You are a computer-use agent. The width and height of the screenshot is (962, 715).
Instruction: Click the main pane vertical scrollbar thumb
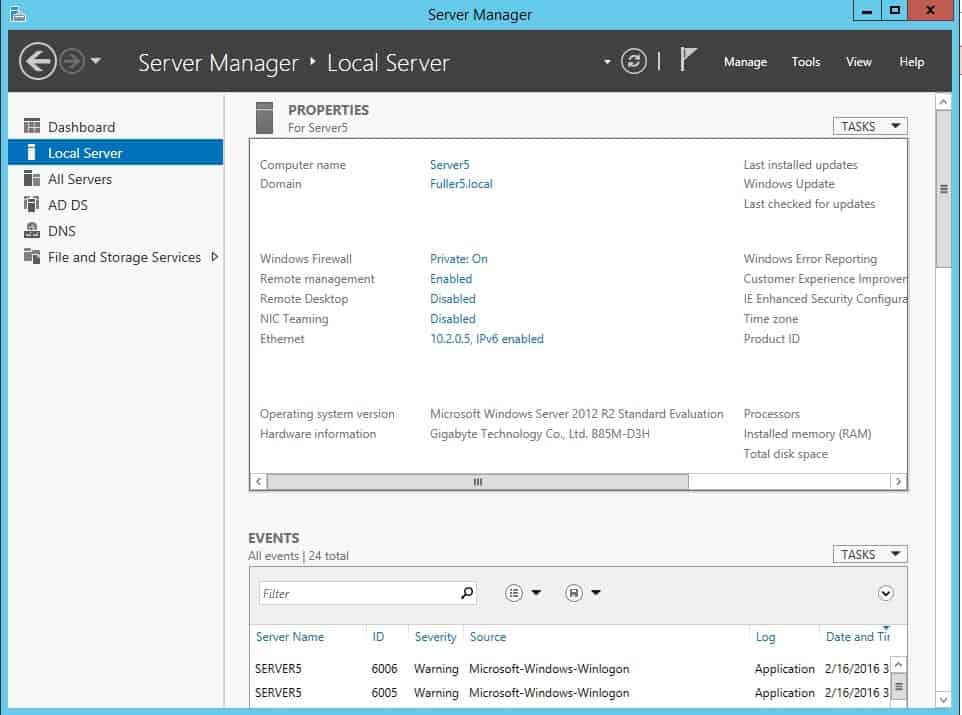[x=944, y=189]
